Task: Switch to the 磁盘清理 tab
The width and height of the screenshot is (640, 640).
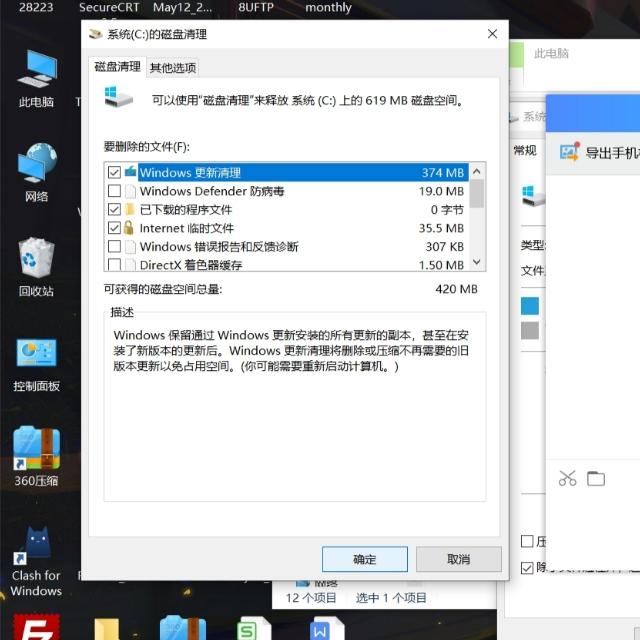Action: (117, 67)
